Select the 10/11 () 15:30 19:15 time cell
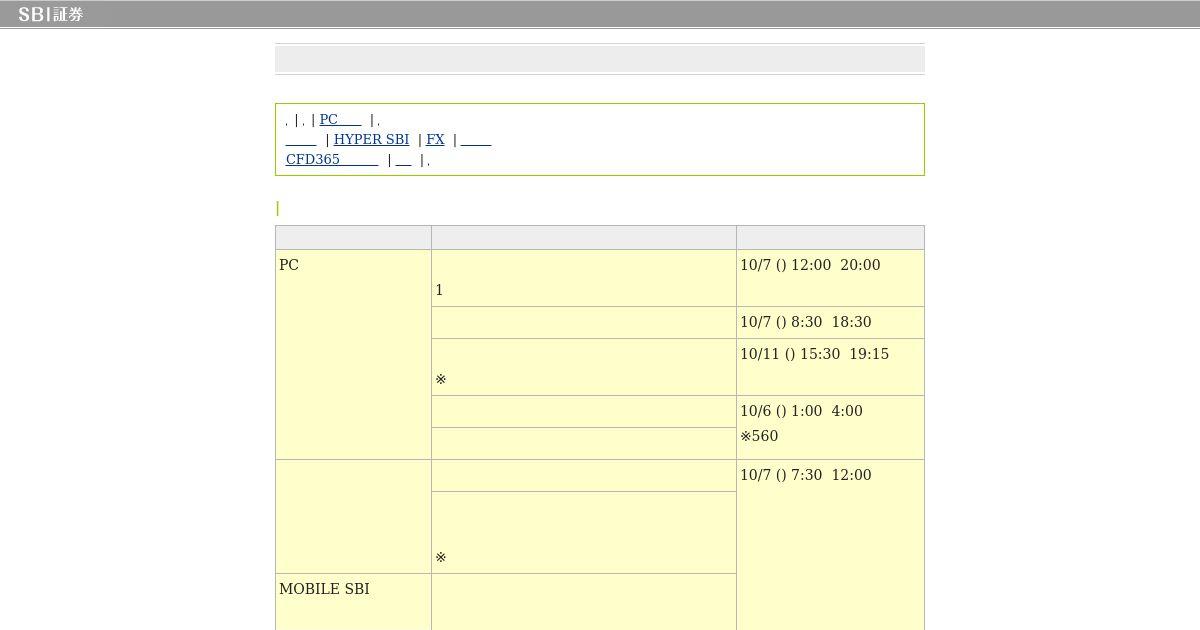The height and width of the screenshot is (630, 1200). click(830, 367)
